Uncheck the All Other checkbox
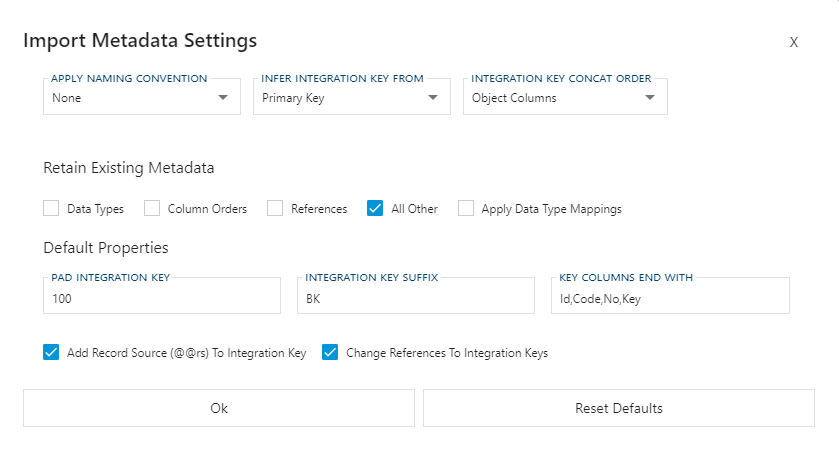The height and width of the screenshot is (457, 839). tap(375, 209)
